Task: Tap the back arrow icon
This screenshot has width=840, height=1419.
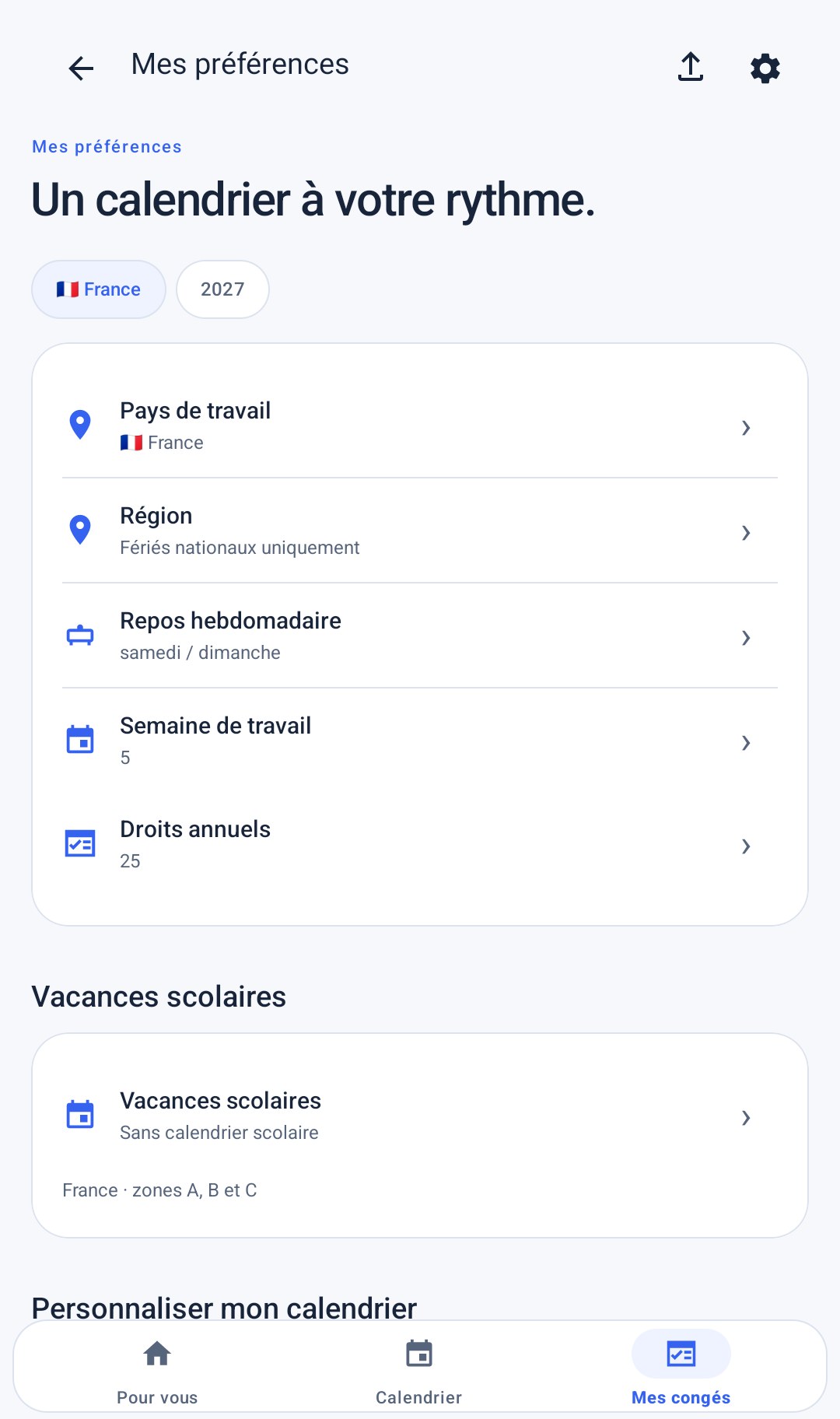Action: tap(81, 68)
